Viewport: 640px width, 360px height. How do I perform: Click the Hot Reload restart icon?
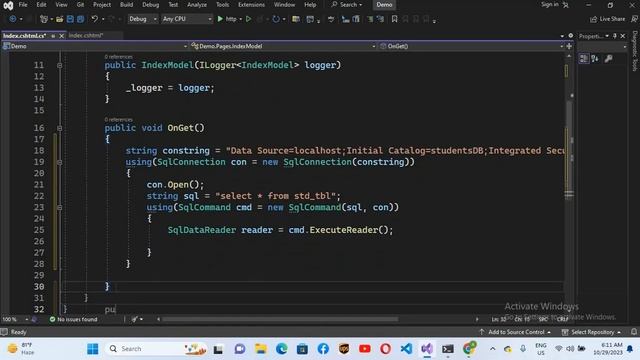point(276,19)
